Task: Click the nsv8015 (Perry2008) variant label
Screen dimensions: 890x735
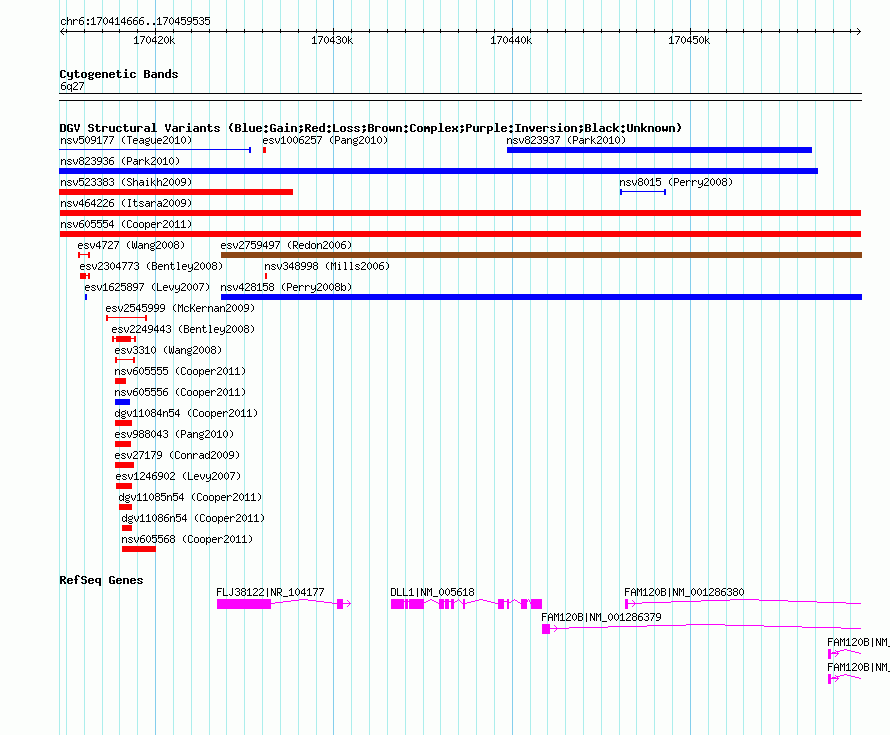Action: [675, 182]
